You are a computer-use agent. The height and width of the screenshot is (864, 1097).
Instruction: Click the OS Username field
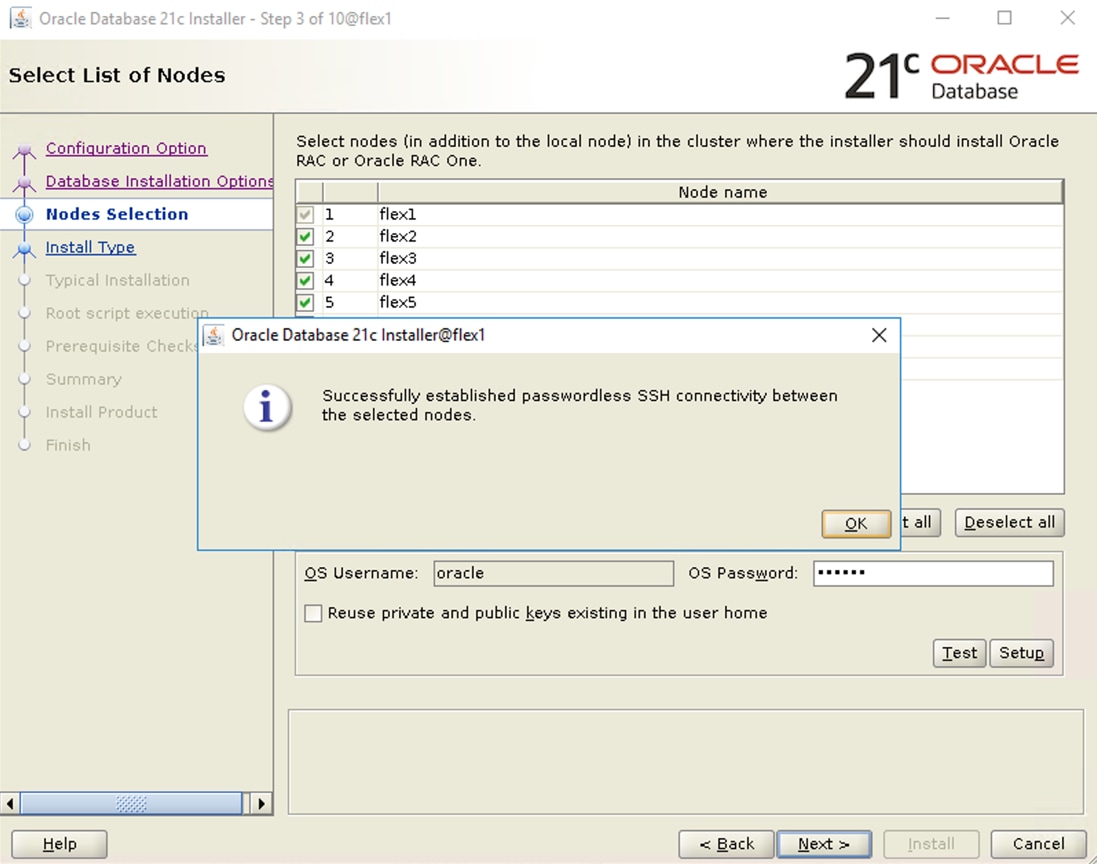553,573
